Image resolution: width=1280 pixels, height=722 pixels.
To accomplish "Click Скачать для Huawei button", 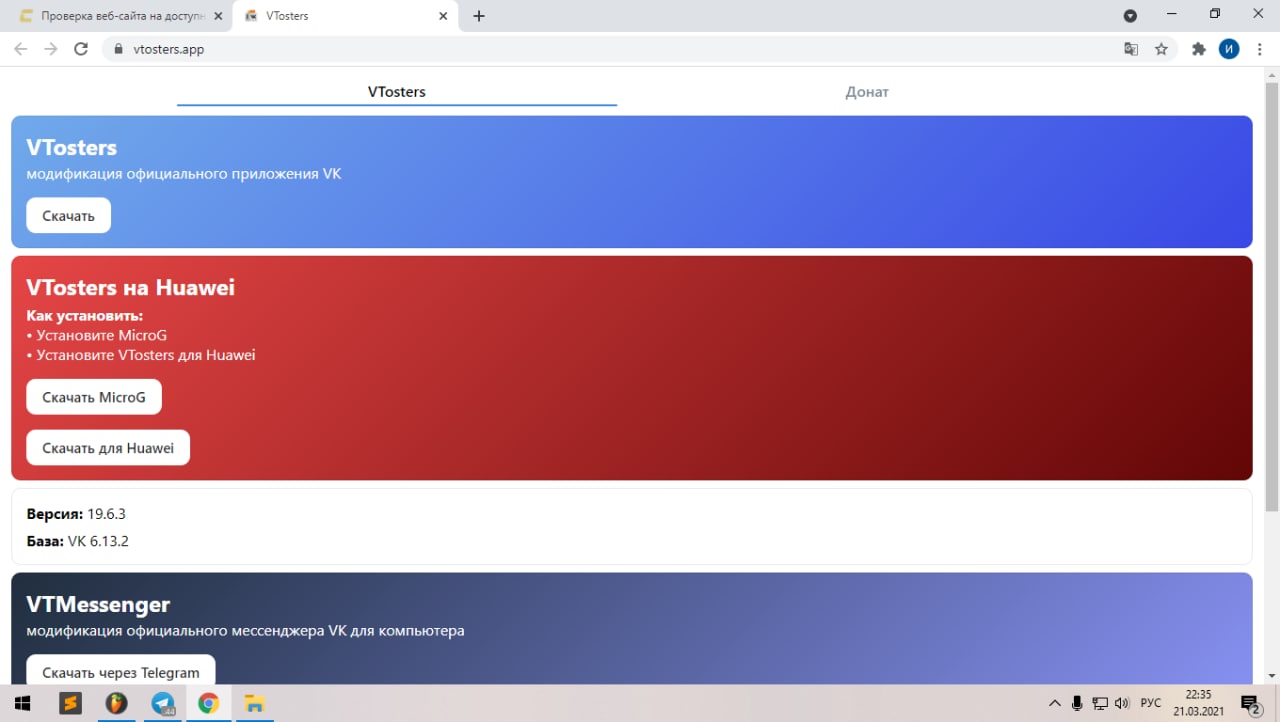I will click(108, 448).
